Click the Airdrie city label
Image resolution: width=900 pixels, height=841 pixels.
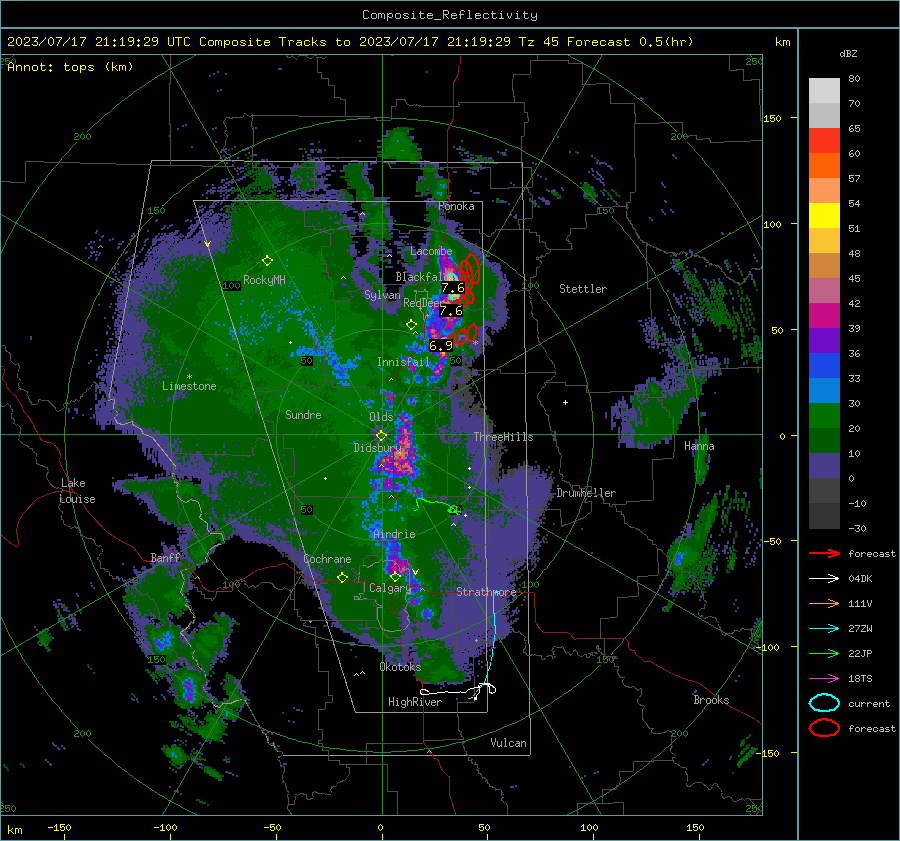tap(394, 534)
